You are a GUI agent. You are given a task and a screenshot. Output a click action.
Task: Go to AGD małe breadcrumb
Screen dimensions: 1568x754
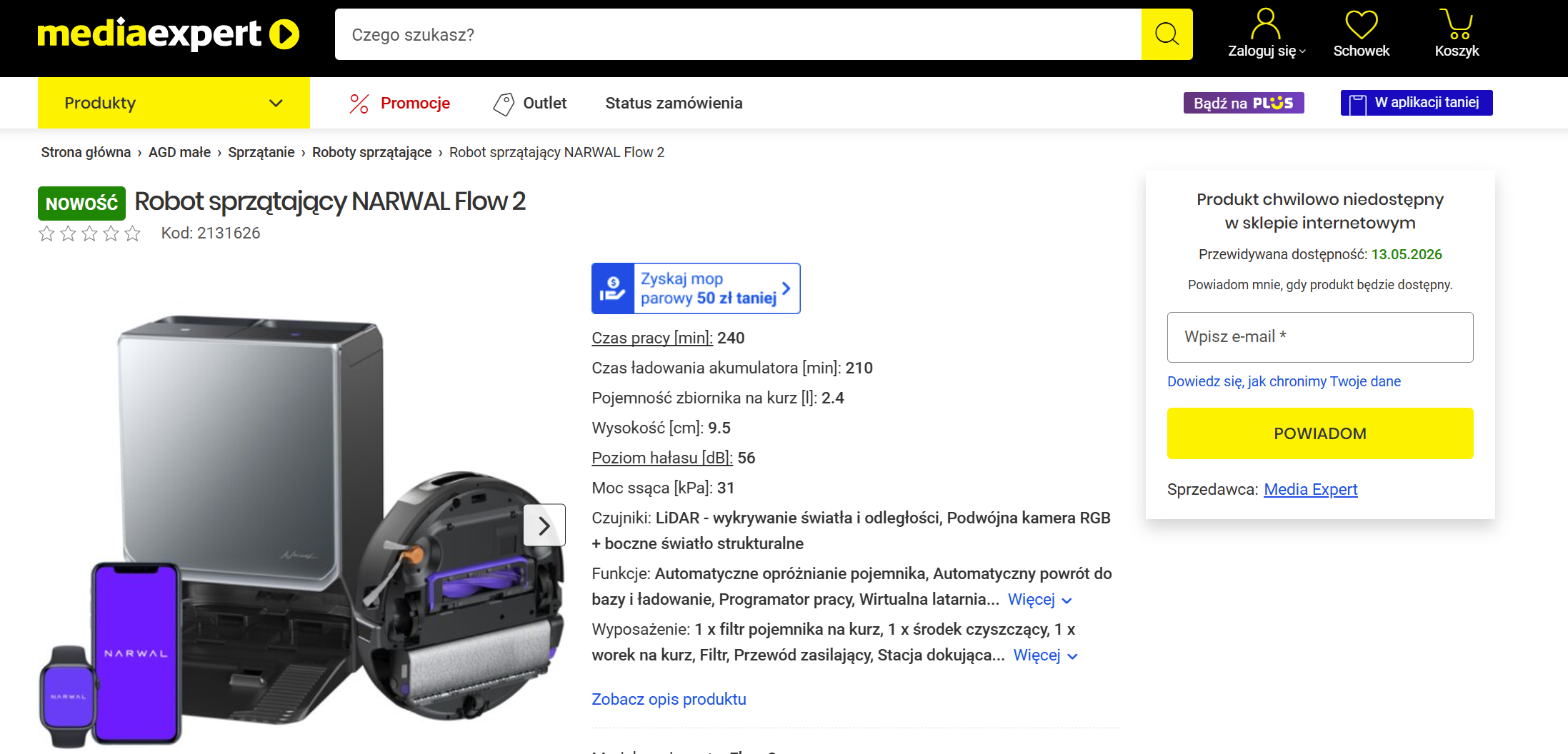click(x=179, y=152)
